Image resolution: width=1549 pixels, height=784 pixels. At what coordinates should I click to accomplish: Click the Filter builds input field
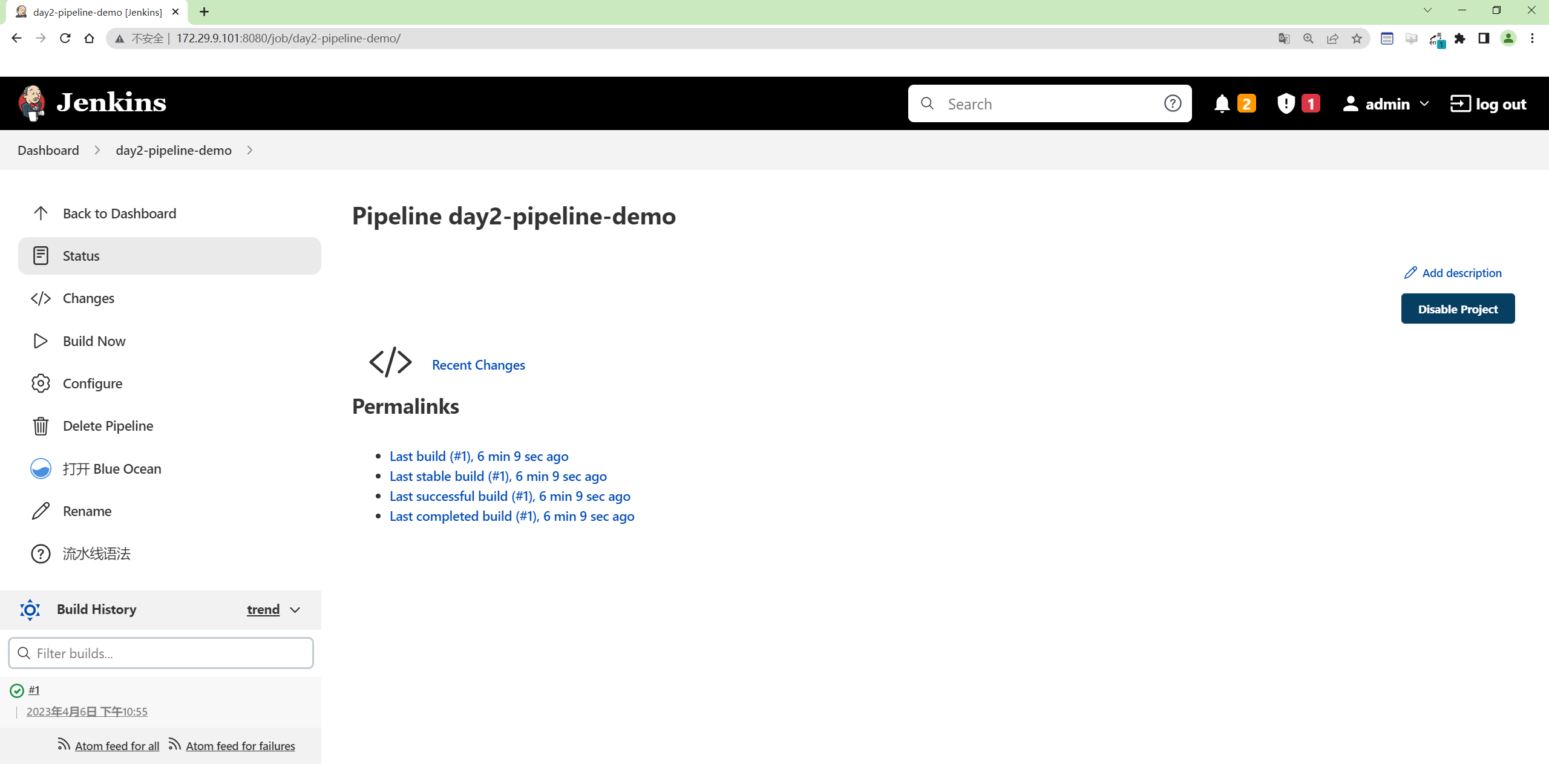pos(161,653)
